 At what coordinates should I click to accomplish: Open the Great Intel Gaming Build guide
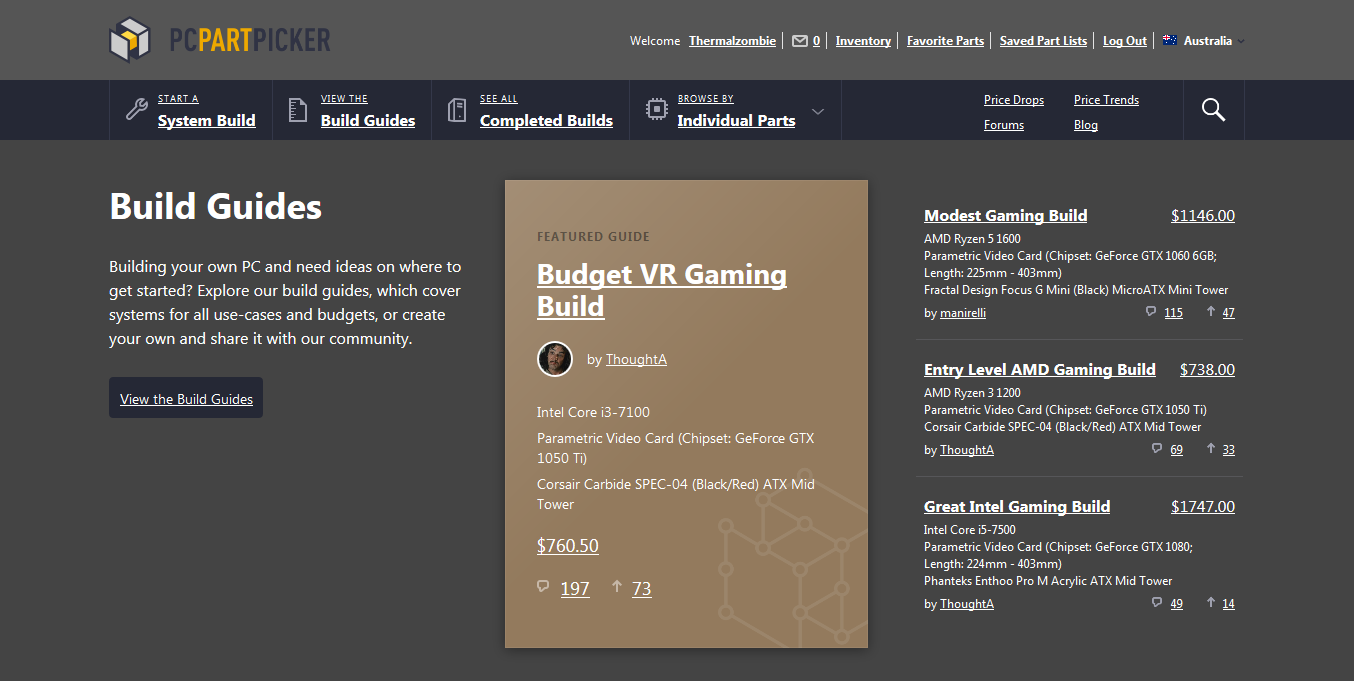click(1017, 506)
